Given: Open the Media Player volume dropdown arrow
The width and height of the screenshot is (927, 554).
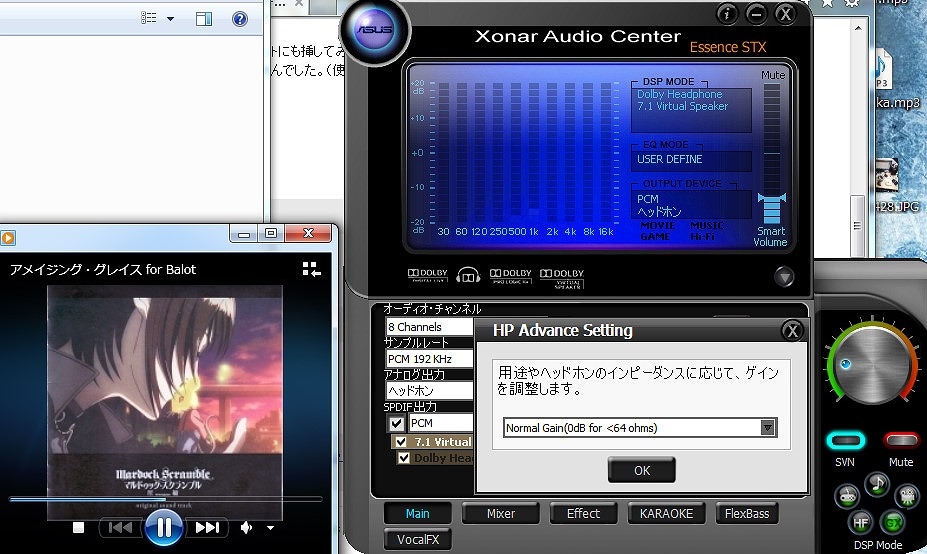Looking at the screenshot, I should [270, 527].
